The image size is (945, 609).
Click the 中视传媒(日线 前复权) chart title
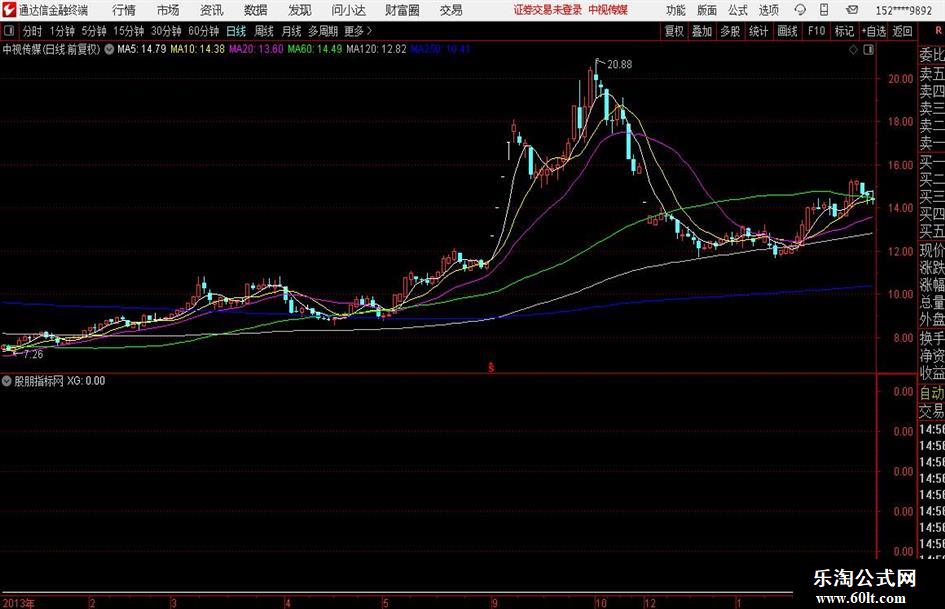51,49
